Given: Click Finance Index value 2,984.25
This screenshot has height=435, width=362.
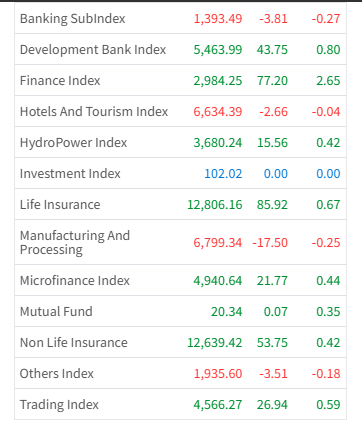Looking at the screenshot, I should tap(218, 81).
